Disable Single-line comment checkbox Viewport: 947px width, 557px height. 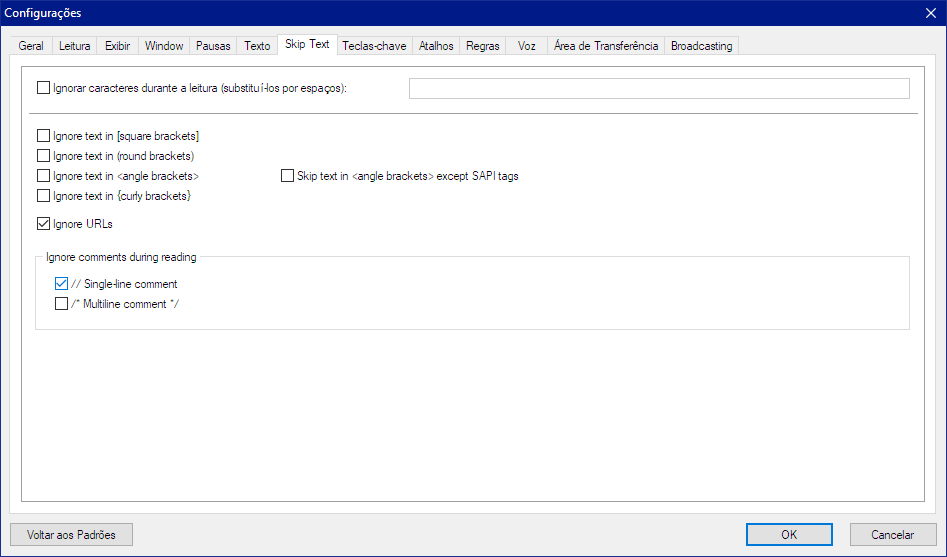point(62,284)
